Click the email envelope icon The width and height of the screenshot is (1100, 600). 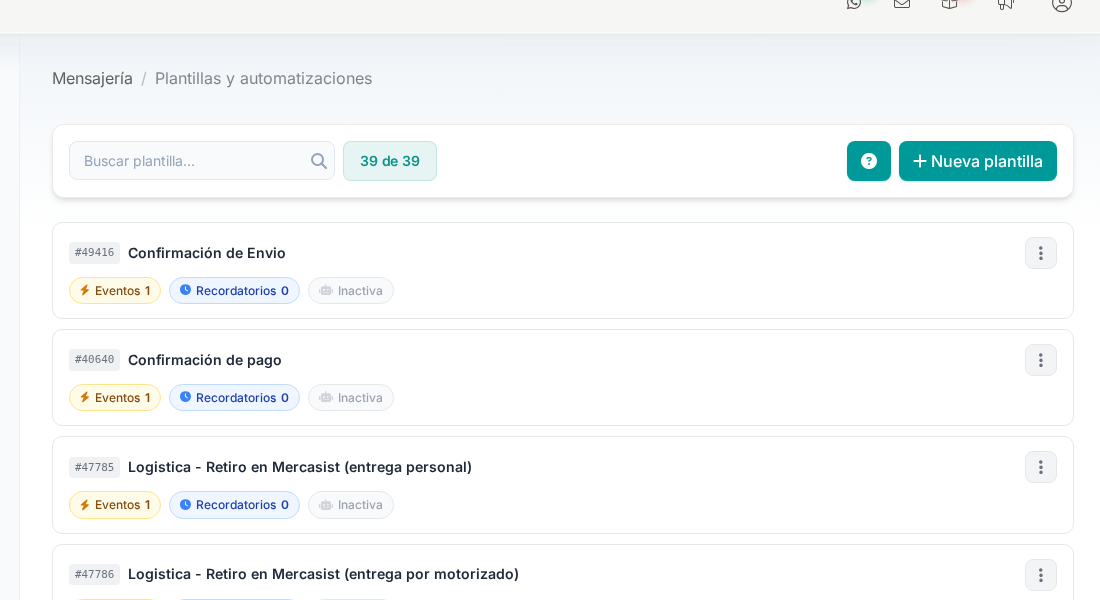tap(902, 4)
